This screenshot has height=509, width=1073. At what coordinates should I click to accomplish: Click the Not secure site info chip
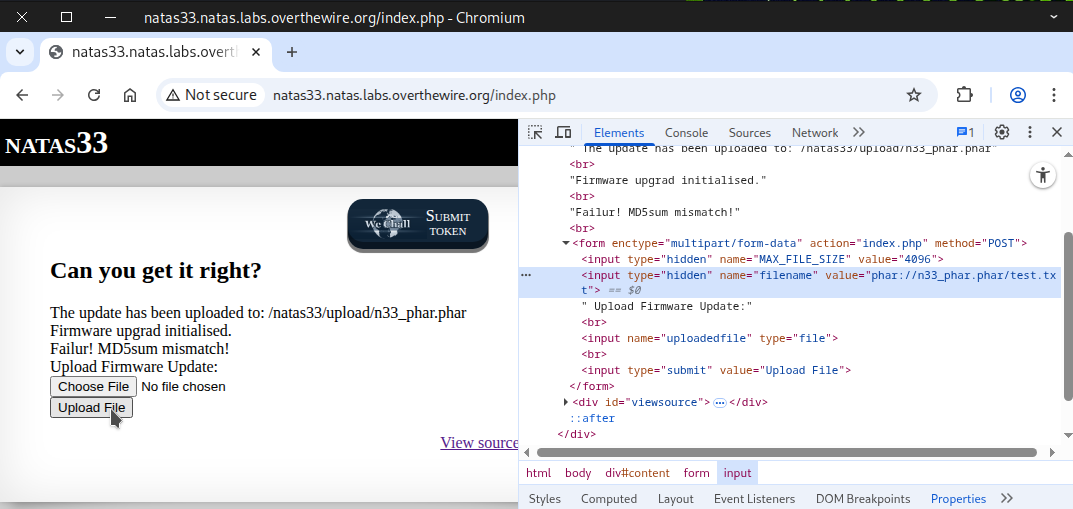tap(212, 95)
